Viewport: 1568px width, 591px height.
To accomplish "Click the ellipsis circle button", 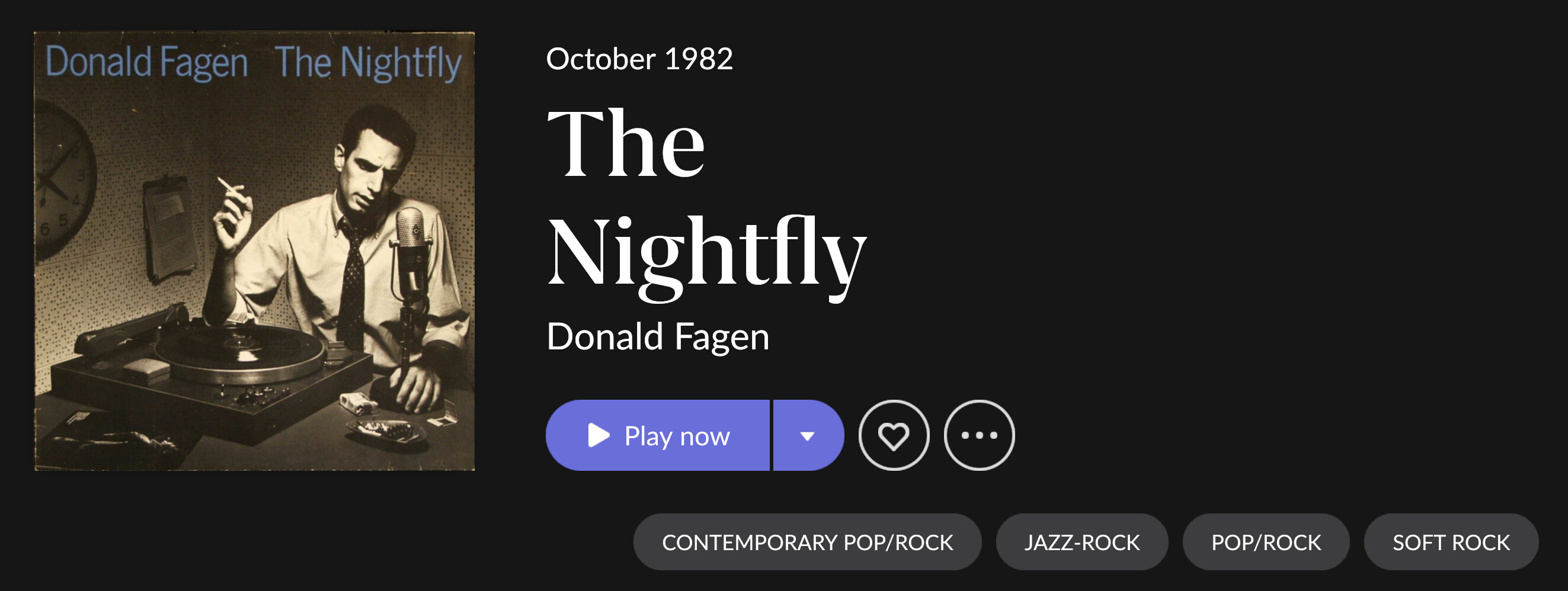I will click(x=979, y=435).
